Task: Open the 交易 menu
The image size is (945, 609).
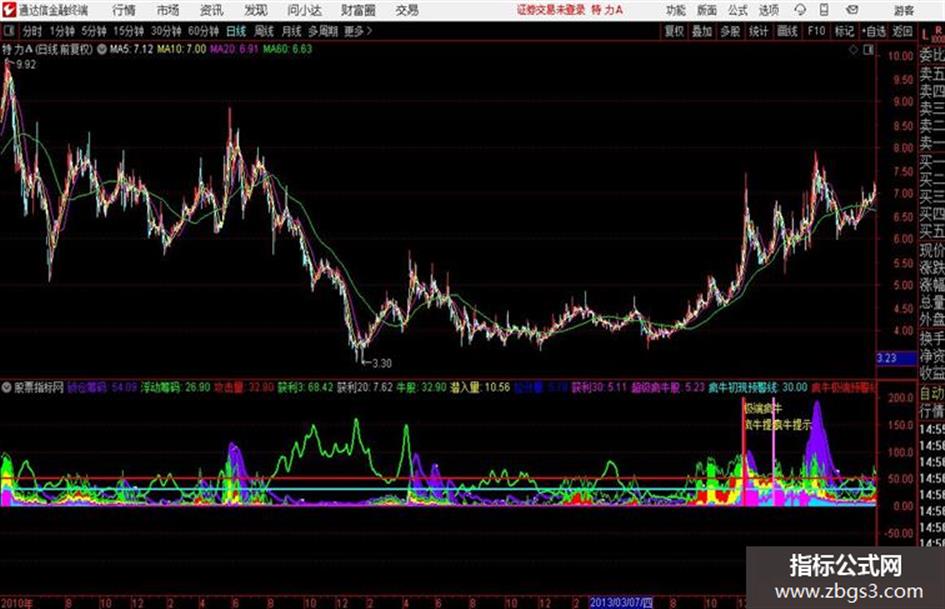Action: (x=407, y=10)
